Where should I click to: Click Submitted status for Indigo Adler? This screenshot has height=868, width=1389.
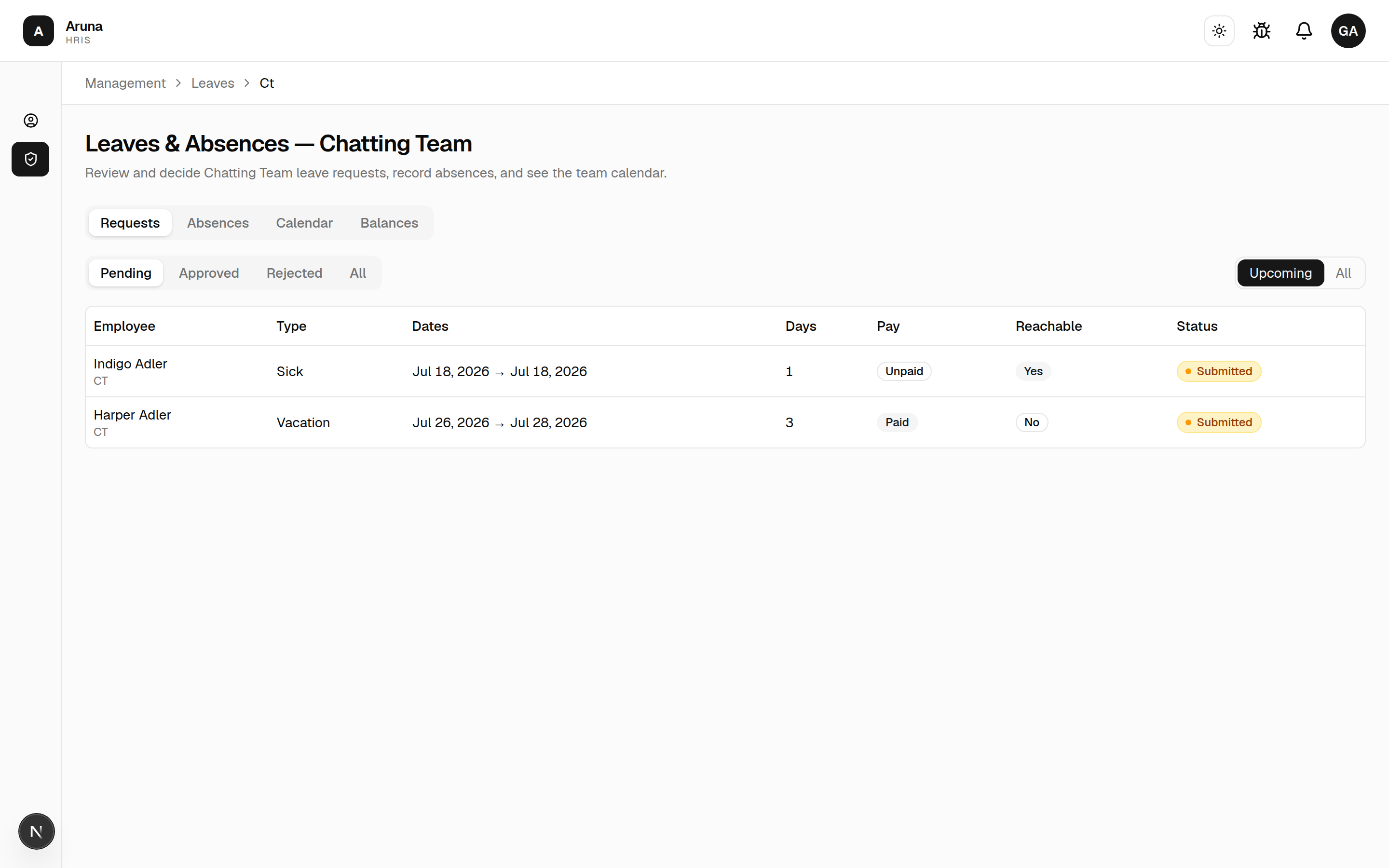pyautogui.click(x=1219, y=371)
